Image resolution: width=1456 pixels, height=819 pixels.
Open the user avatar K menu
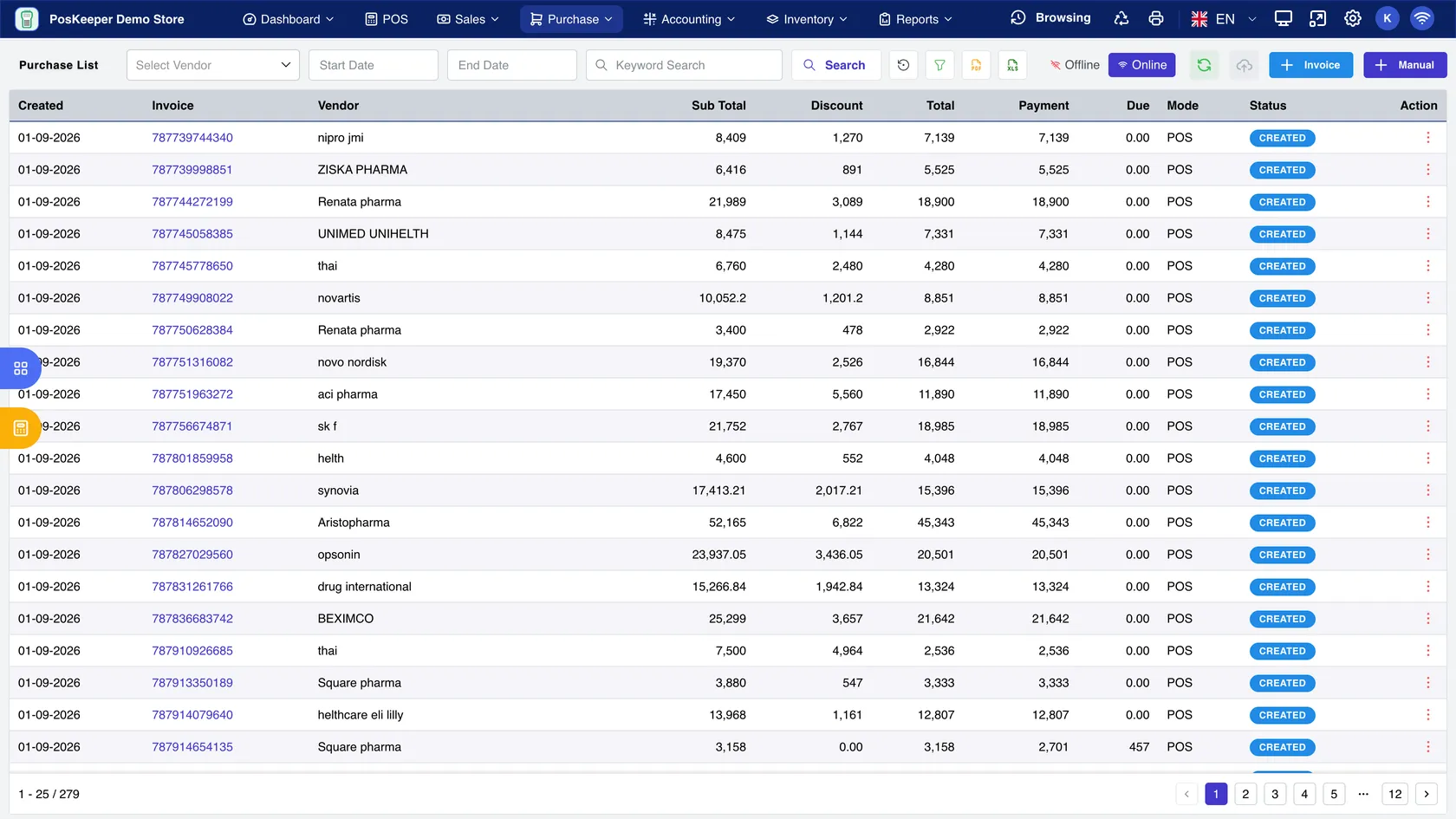tap(1387, 18)
